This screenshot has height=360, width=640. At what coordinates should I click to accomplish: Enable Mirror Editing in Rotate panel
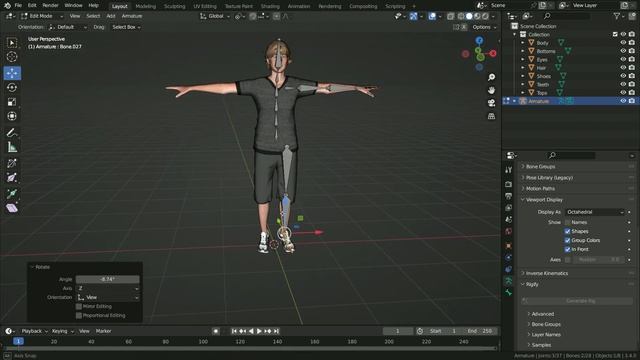(79, 307)
